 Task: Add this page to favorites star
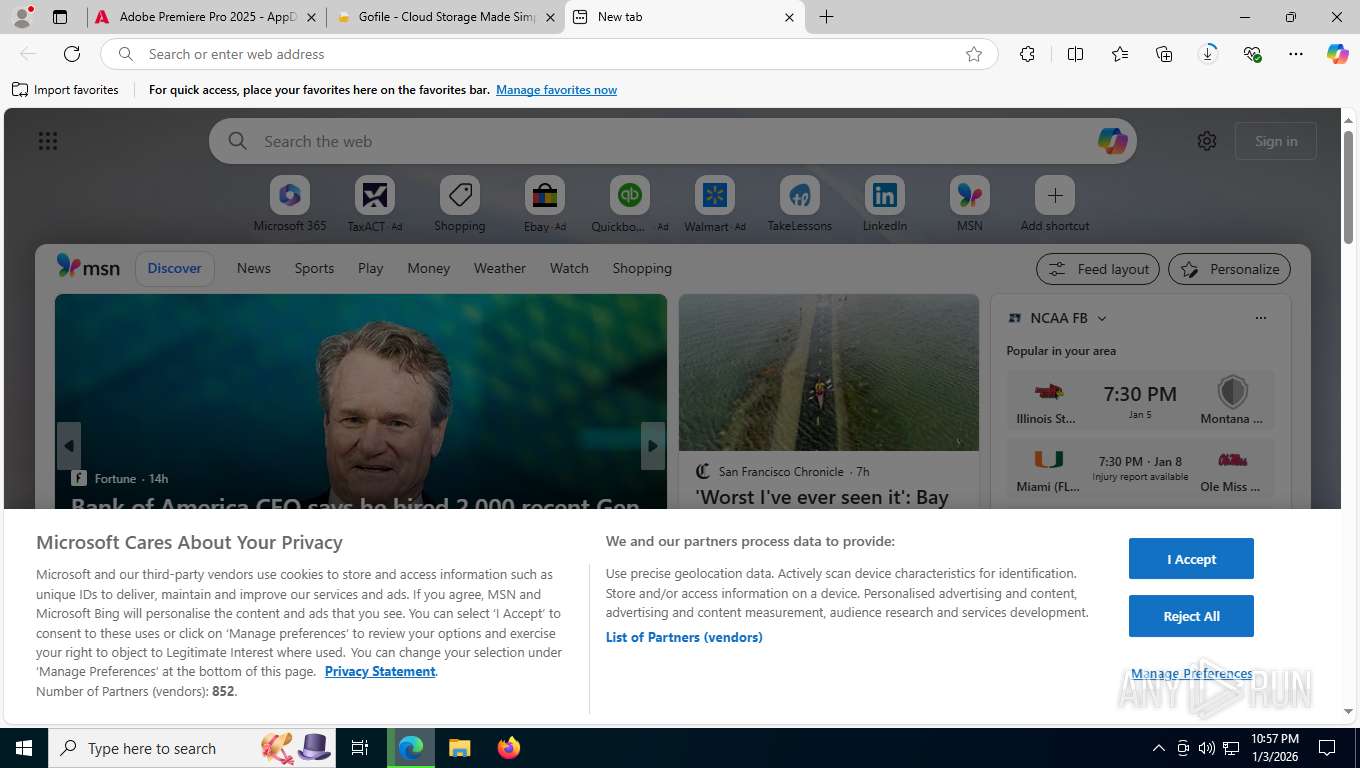point(974,54)
